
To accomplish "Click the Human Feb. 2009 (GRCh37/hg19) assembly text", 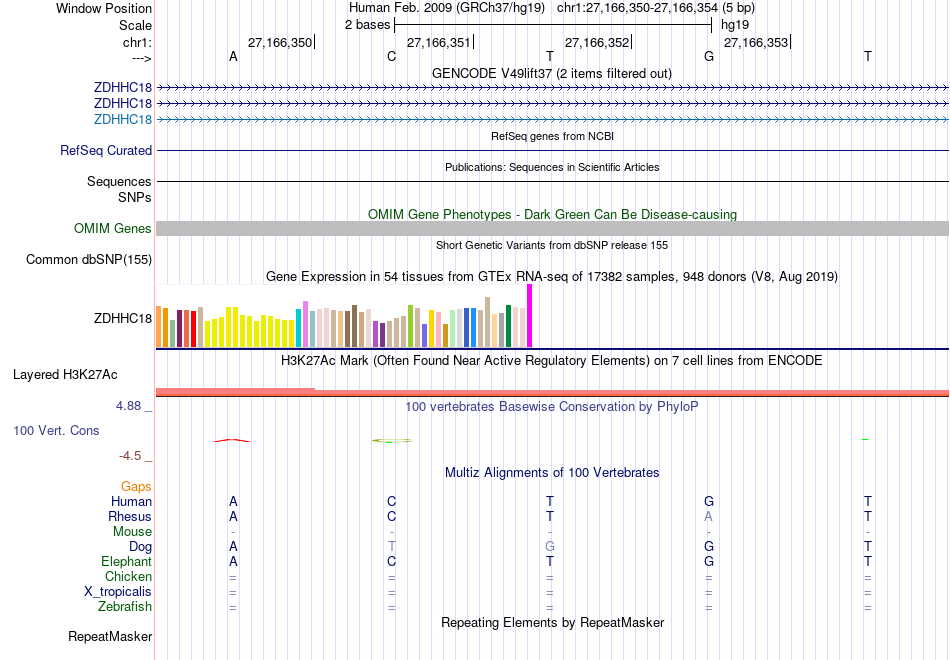I will pyautogui.click(x=447, y=8).
